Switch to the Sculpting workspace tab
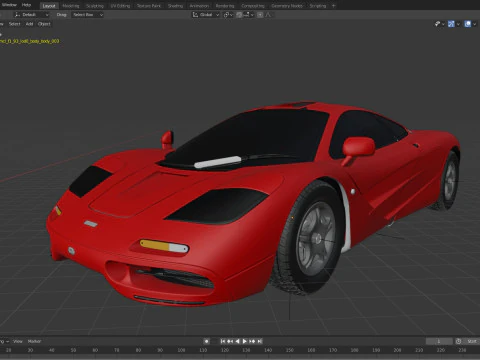 click(x=95, y=6)
